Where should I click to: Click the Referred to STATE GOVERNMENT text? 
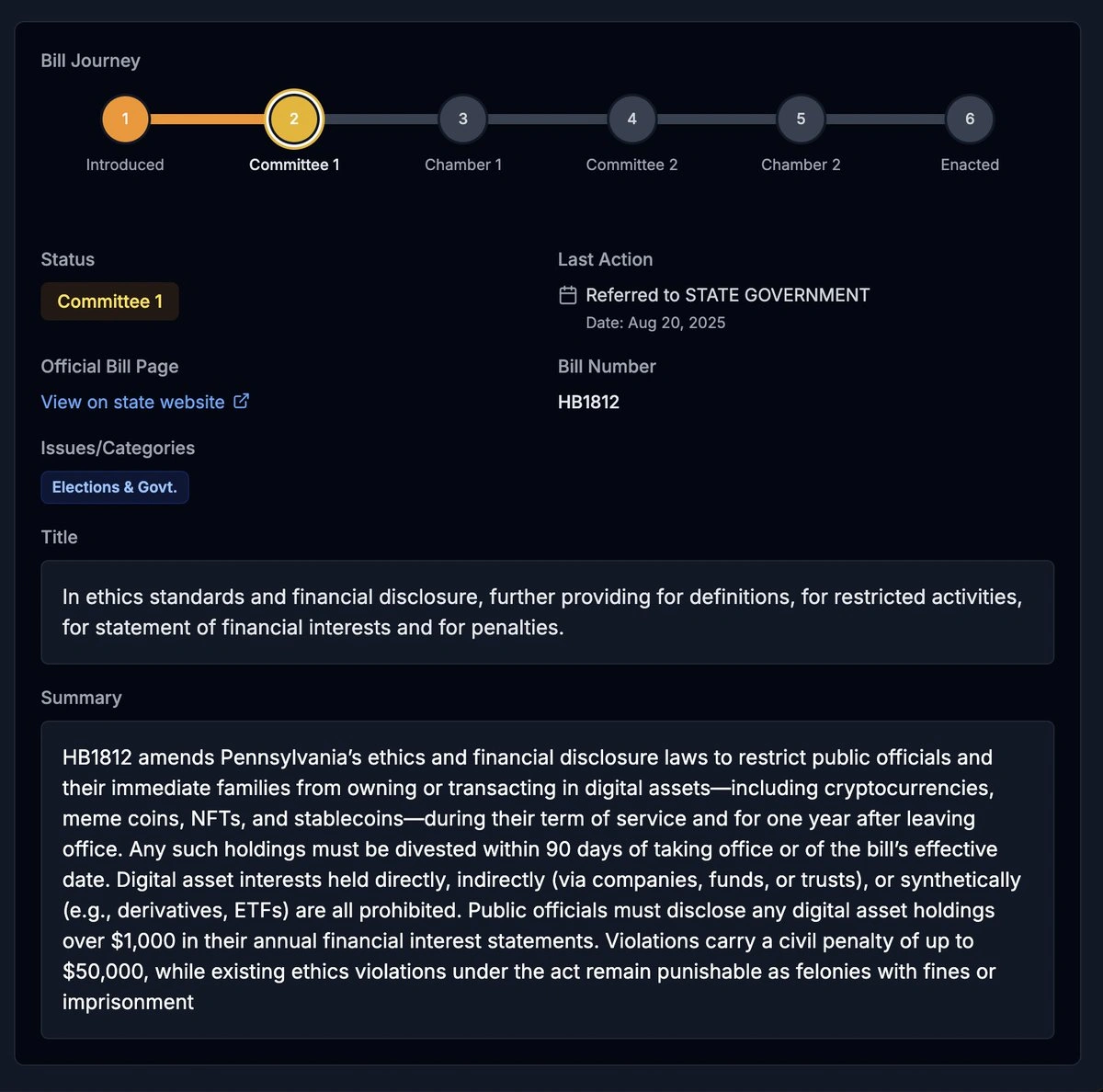click(727, 295)
